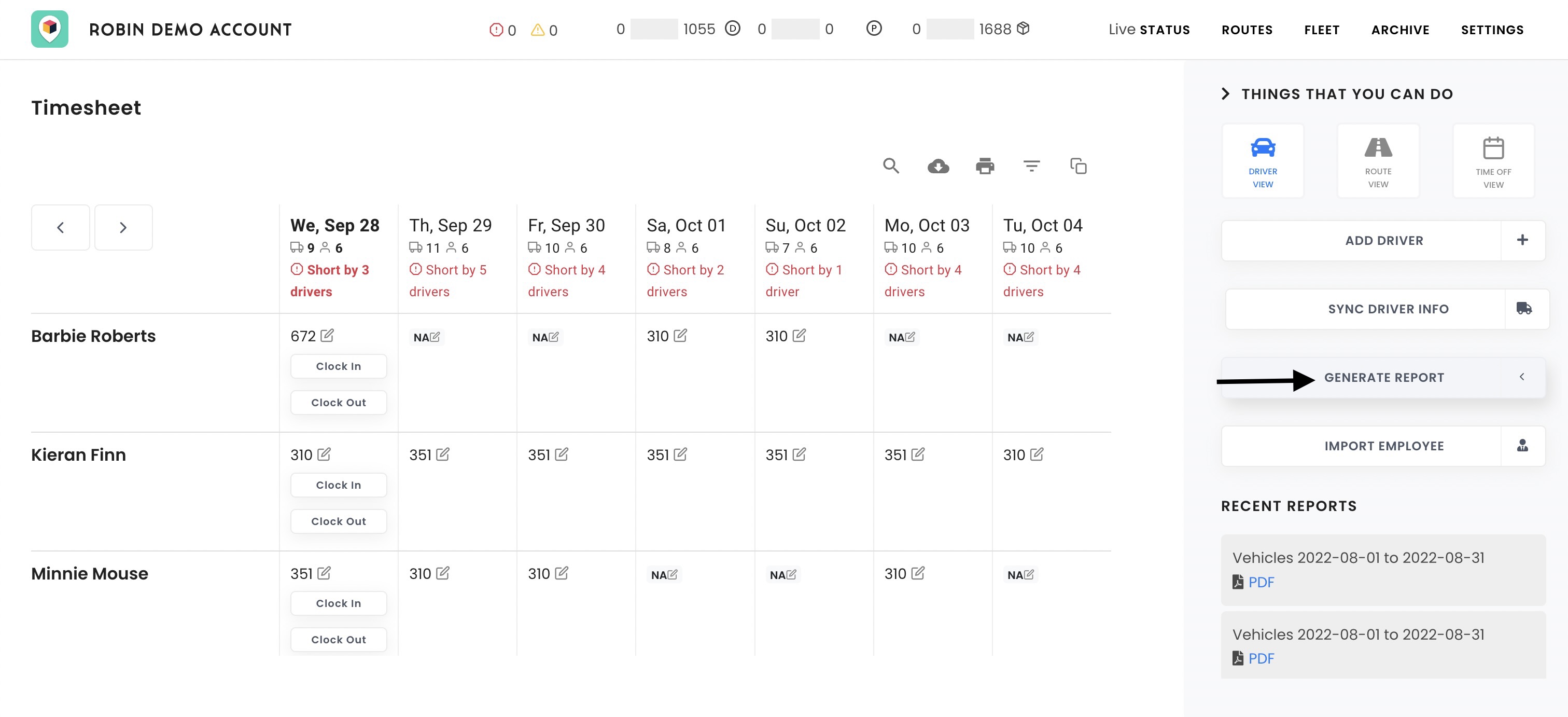1568x717 pixels.
Task: Edit Barbie Roberts' 672 shift on Sep 28
Action: tap(327, 336)
